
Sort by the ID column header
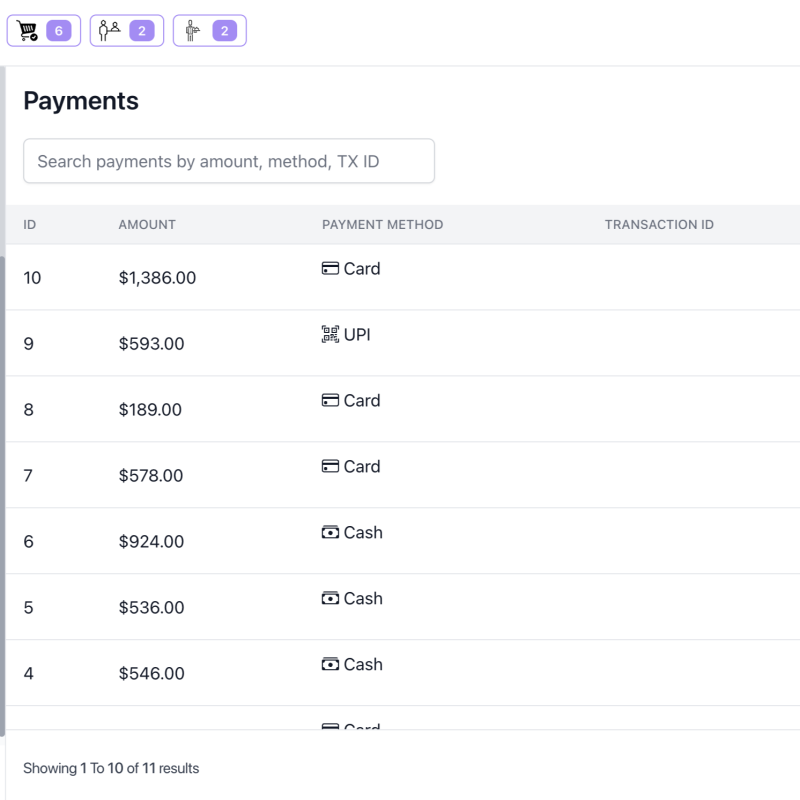point(29,224)
